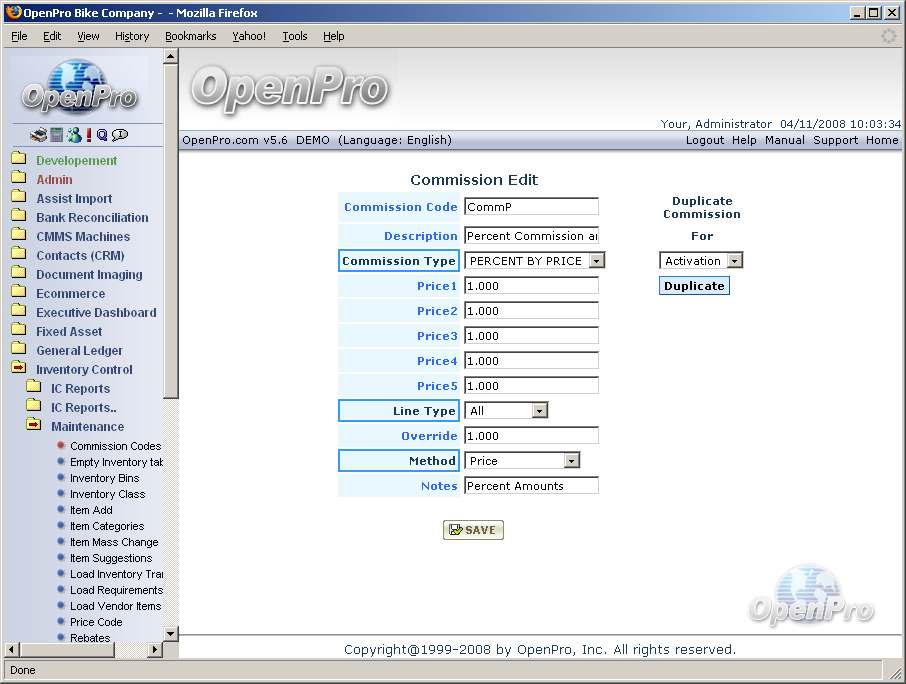Open the Commission Type dropdown
The width and height of the screenshot is (906, 684).
(x=596, y=261)
